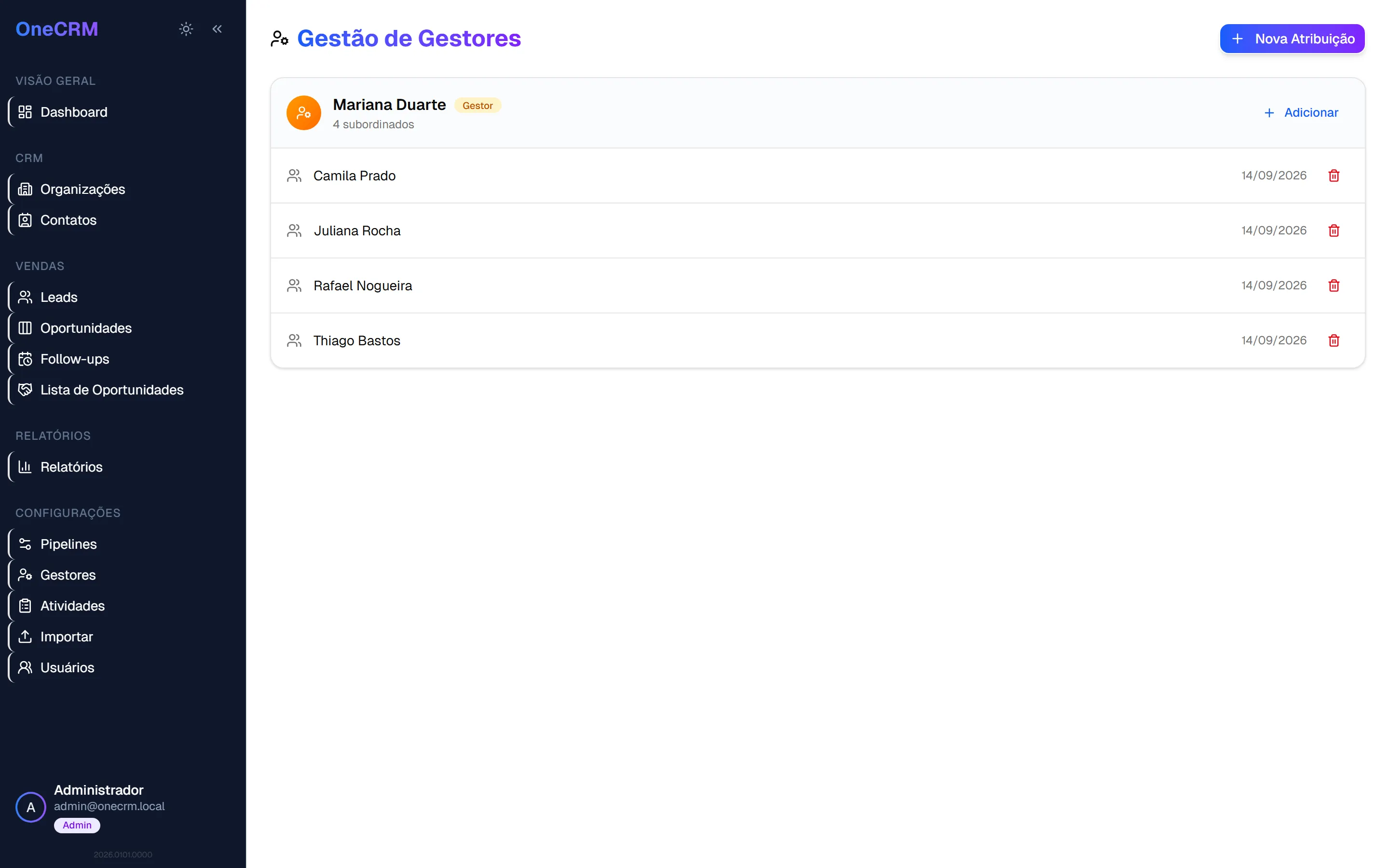Click the Relatórios bar chart icon
Viewport: 1389px width, 868px height.
[x=25, y=467]
